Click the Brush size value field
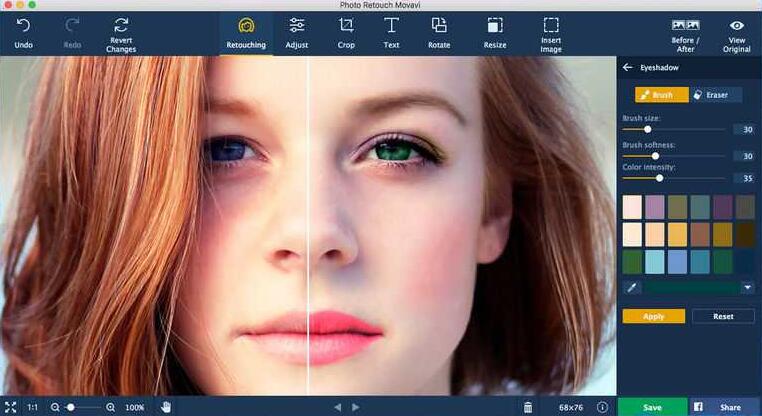 pos(744,129)
